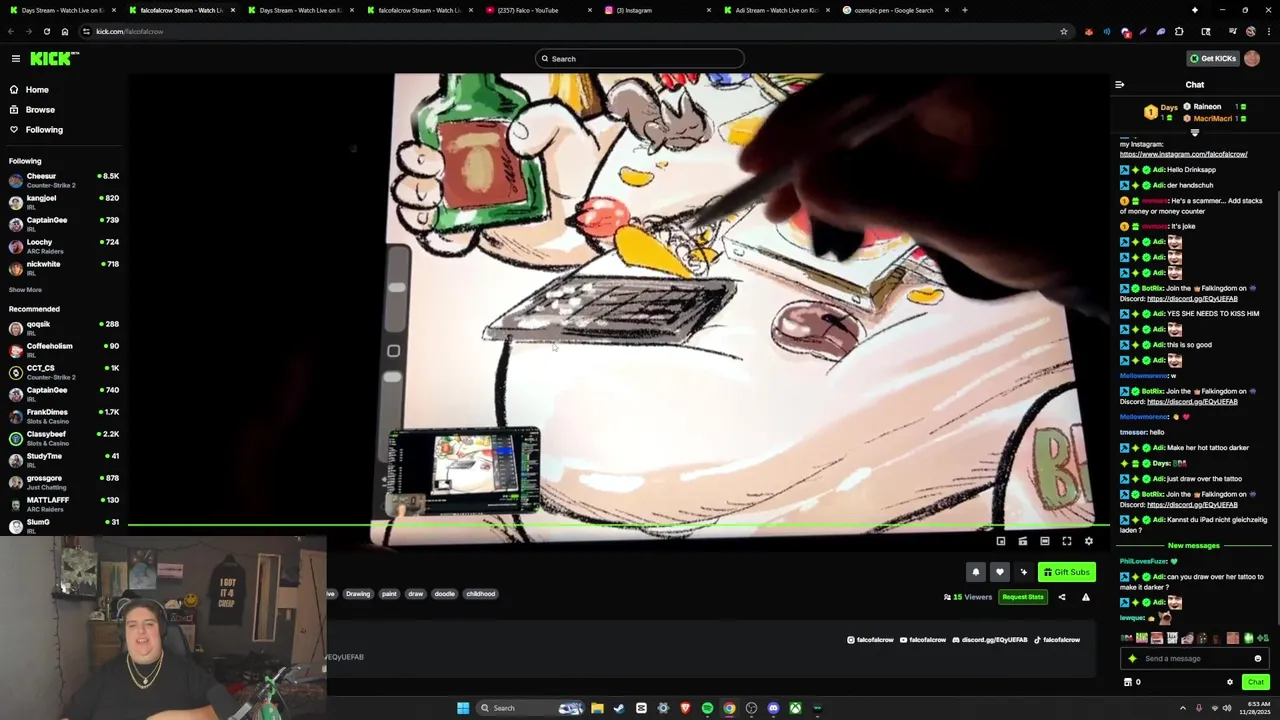Open nickwhite channel in sidebar
Viewport: 1280px width, 720px height.
(x=63, y=268)
